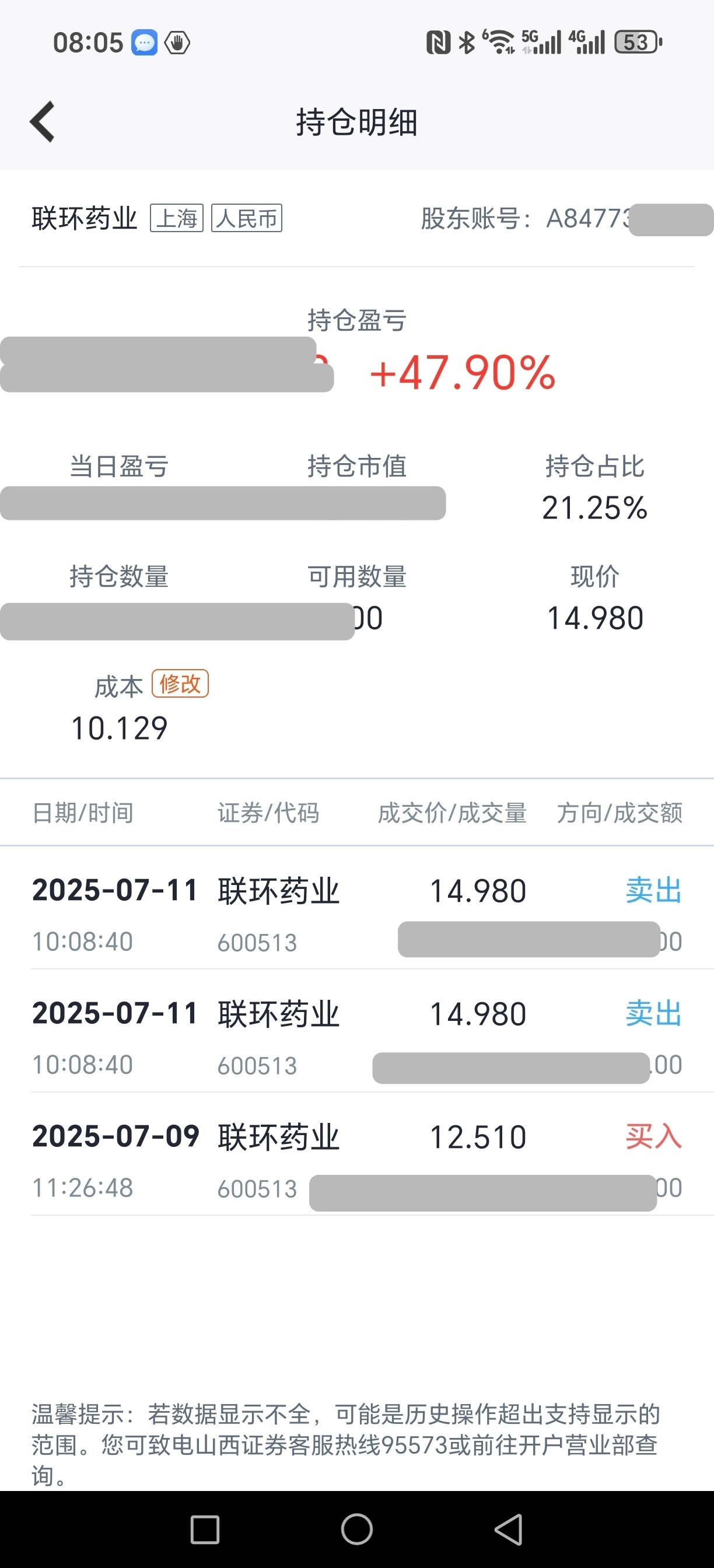Tap the 现价 14.980 value
Viewport: 714px width, 1568px height.
(594, 618)
